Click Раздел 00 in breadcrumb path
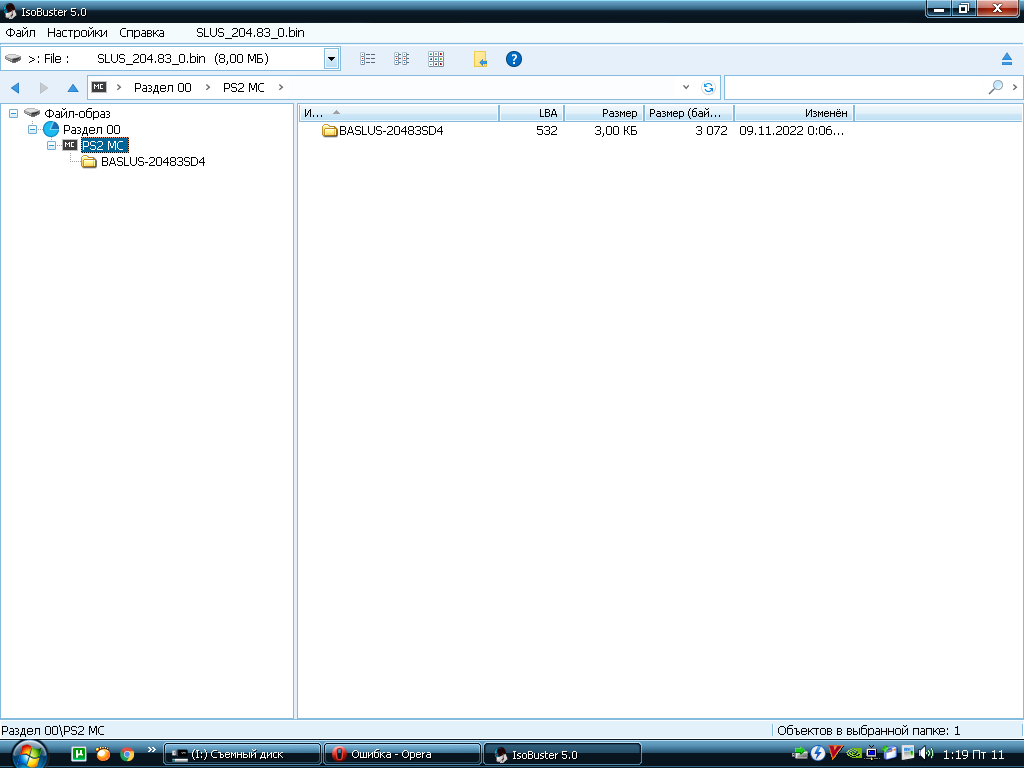Viewport: 1024px width, 768px height. pyautogui.click(x=163, y=88)
